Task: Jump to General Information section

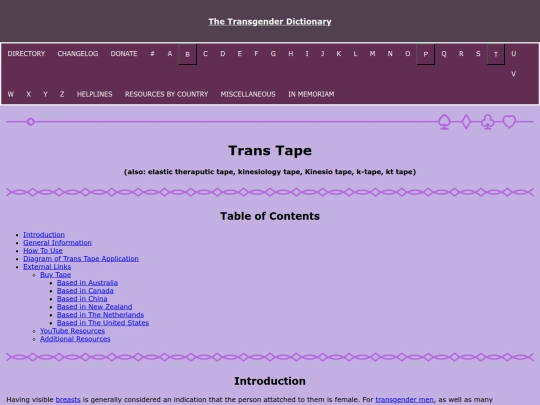Action: pos(58,242)
